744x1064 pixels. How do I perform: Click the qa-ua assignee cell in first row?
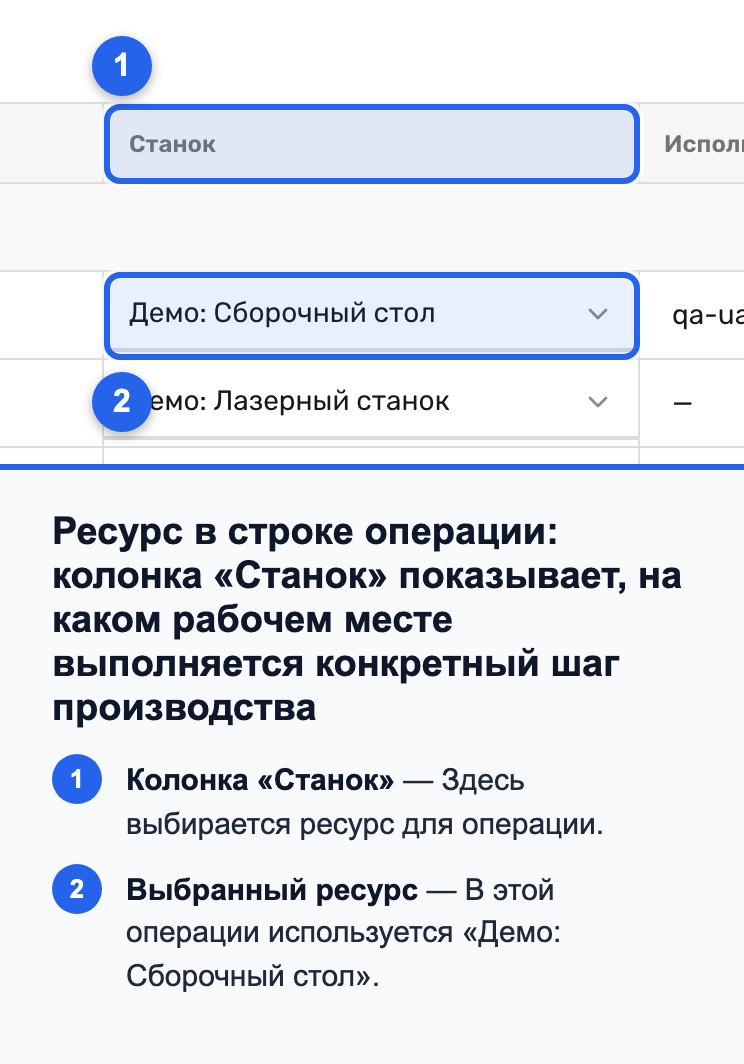coord(707,316)
